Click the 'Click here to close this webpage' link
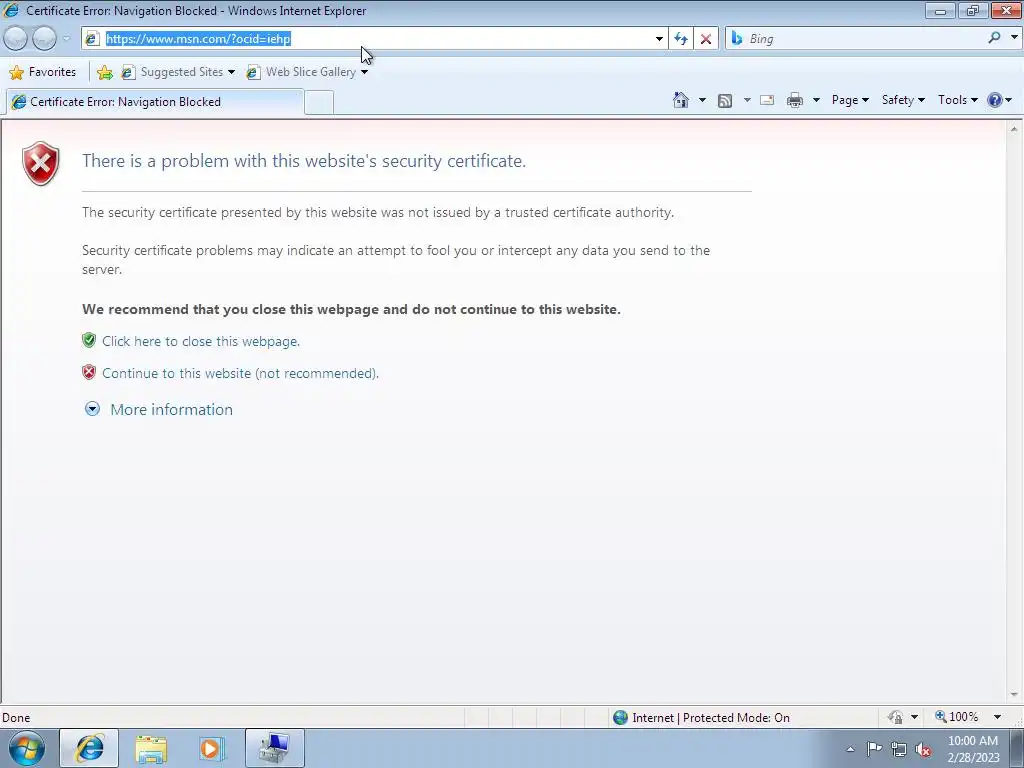The height and width of the screenshot is (768, 1024). point(200,341)
